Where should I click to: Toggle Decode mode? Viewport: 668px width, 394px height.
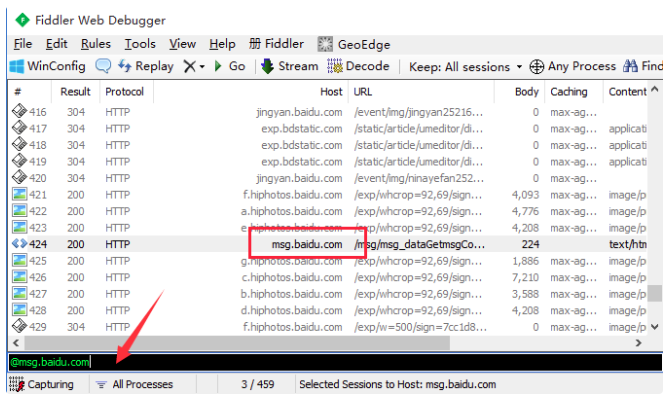(x=358, y=66)
